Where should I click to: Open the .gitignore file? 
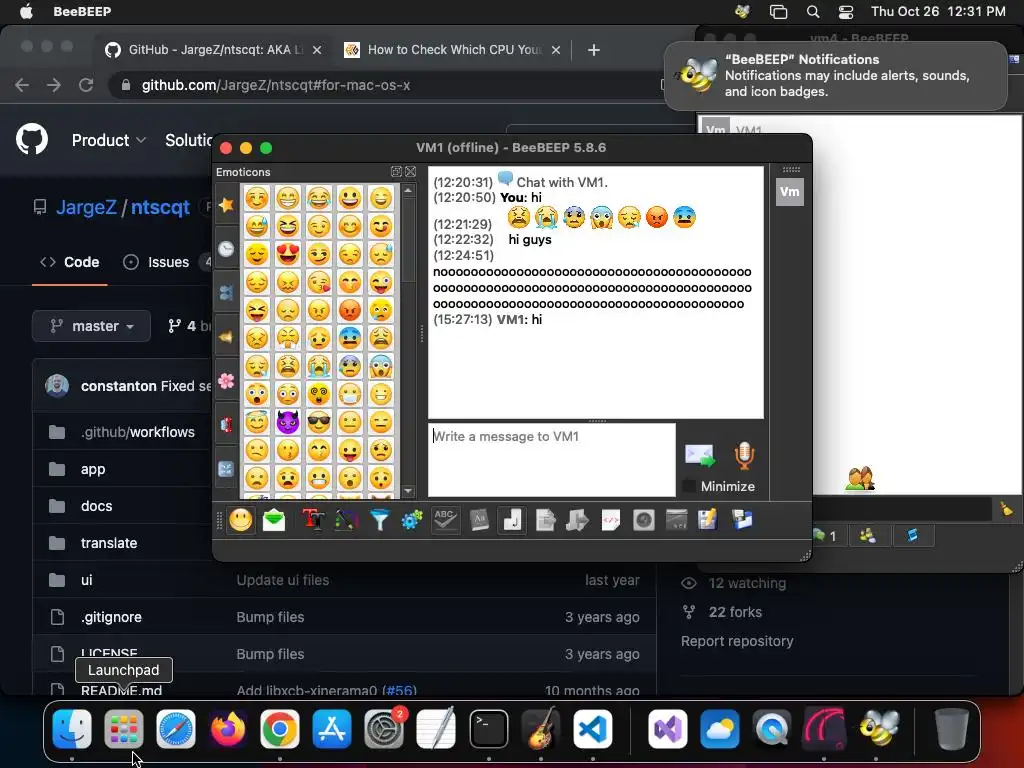coord(111,617)
